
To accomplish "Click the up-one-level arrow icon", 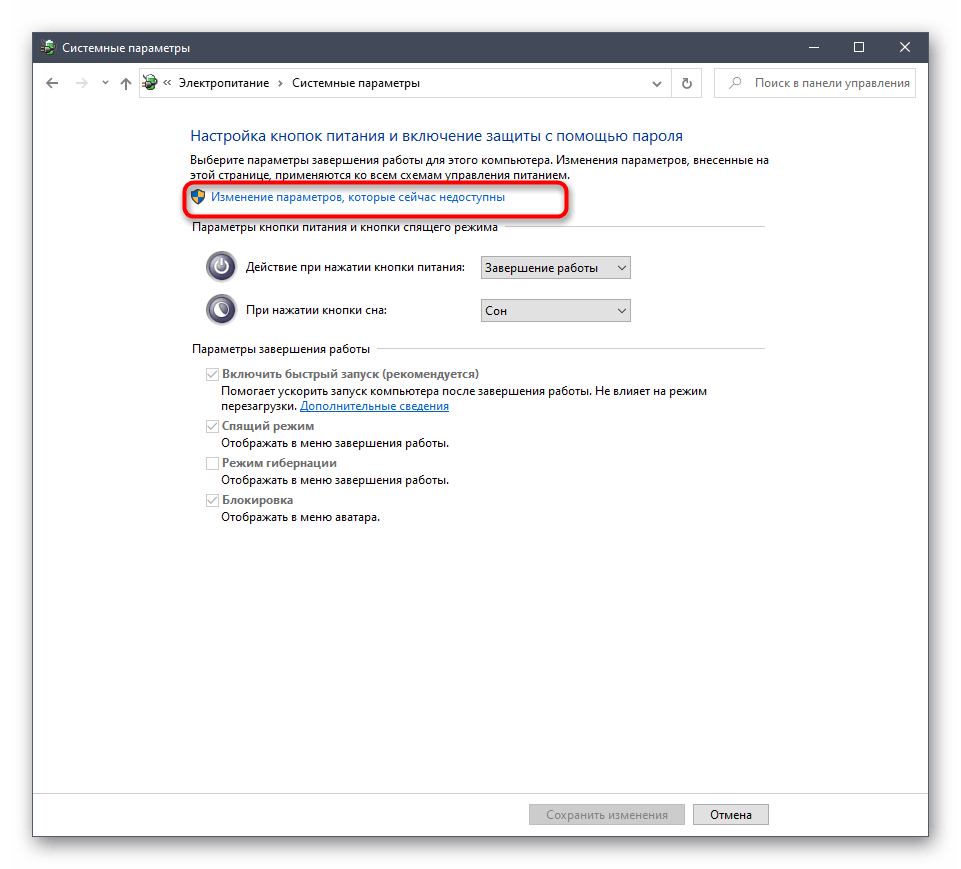I will pyautogui.click(x=125, y=84).
